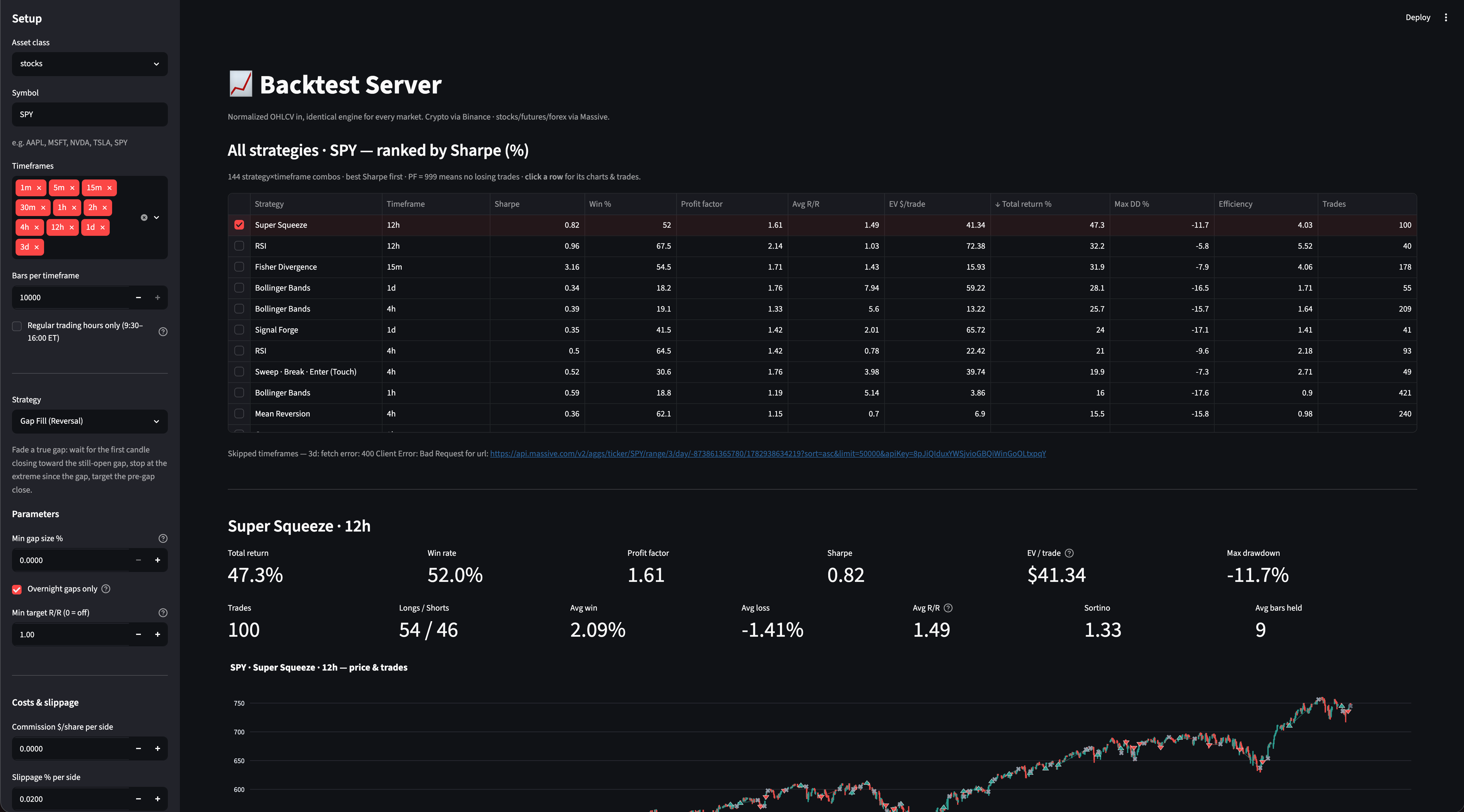Remove the 5m timeframe tag
This screenshot has height=812, width=1464.
click(x=72, y=188)
